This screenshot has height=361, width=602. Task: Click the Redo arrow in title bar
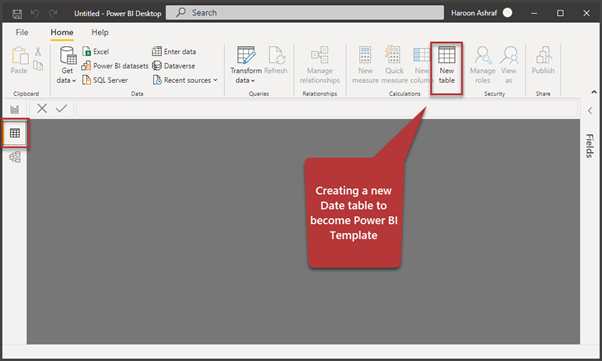53,14
